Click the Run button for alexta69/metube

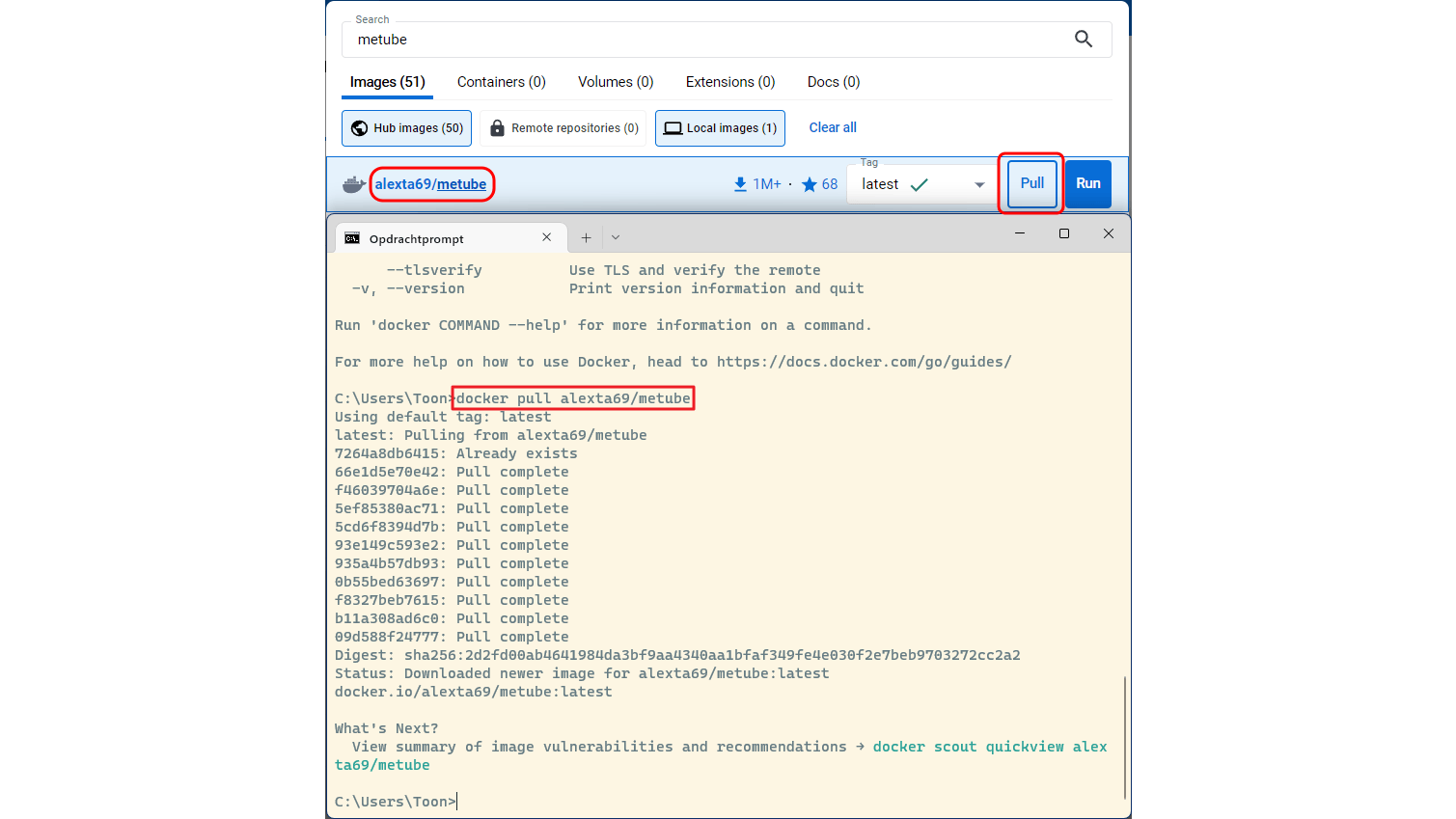tap(1088, 183)
